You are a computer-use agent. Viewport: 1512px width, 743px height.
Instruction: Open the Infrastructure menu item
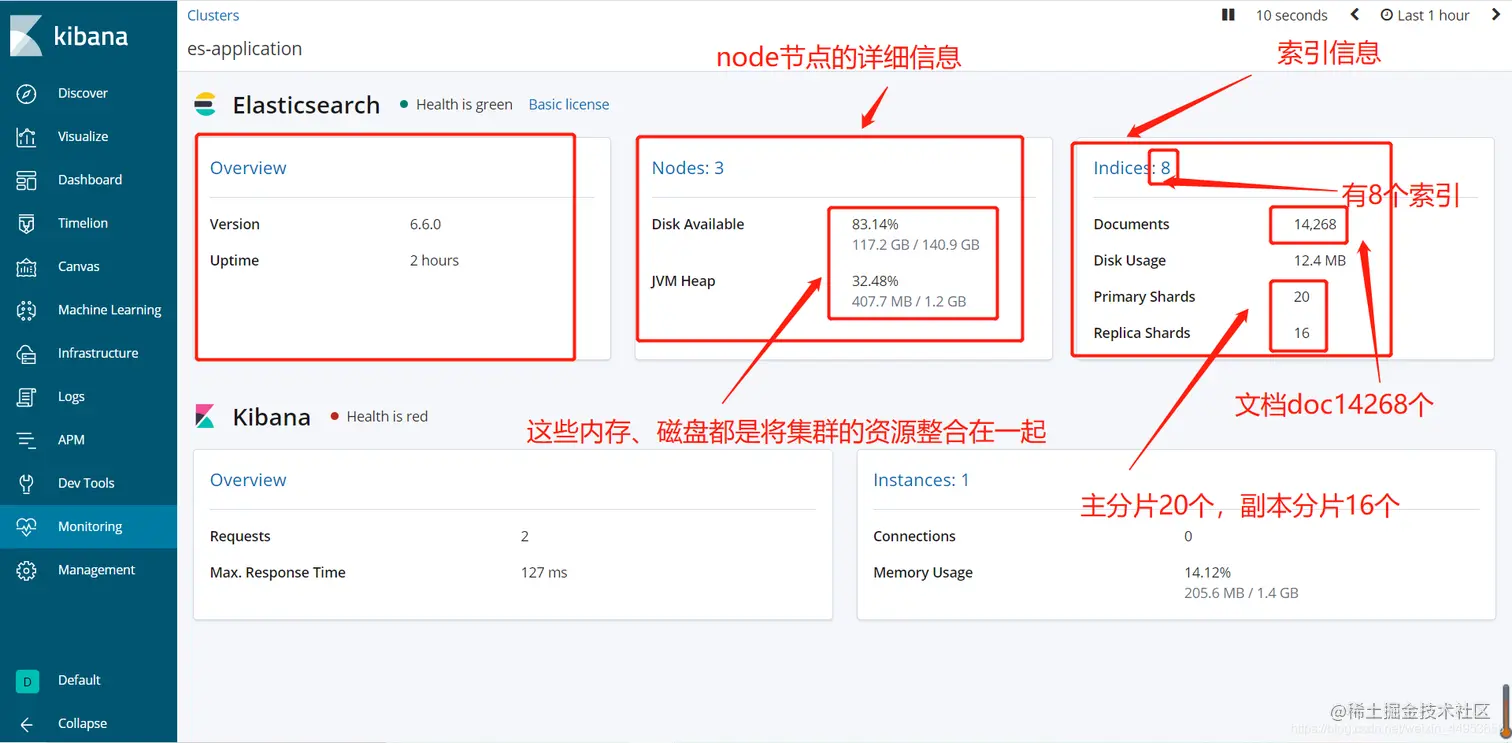[x=98, y=353]
